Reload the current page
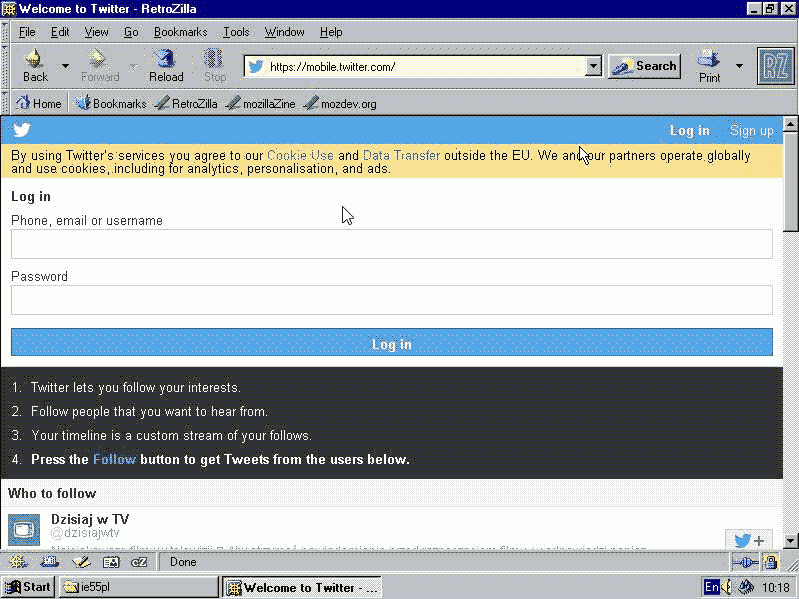This screenshot has height=599, width=799. click(166, 66)
